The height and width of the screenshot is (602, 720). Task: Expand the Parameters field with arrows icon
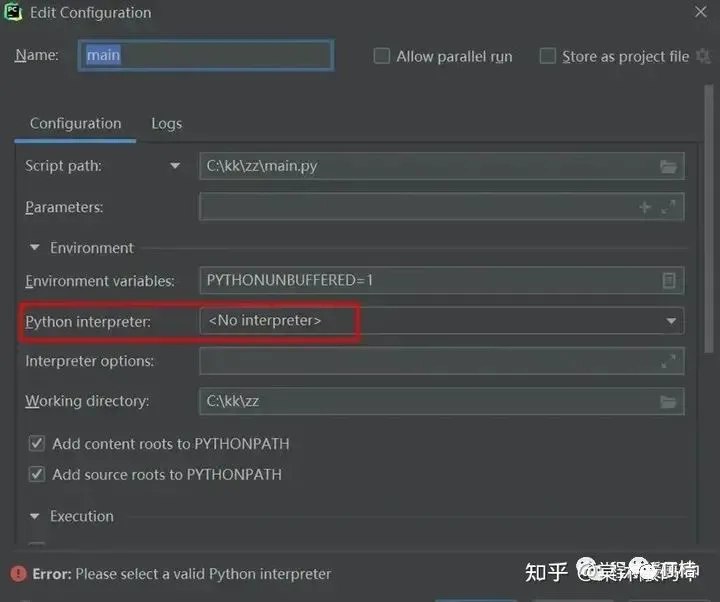tap(669, 207)
